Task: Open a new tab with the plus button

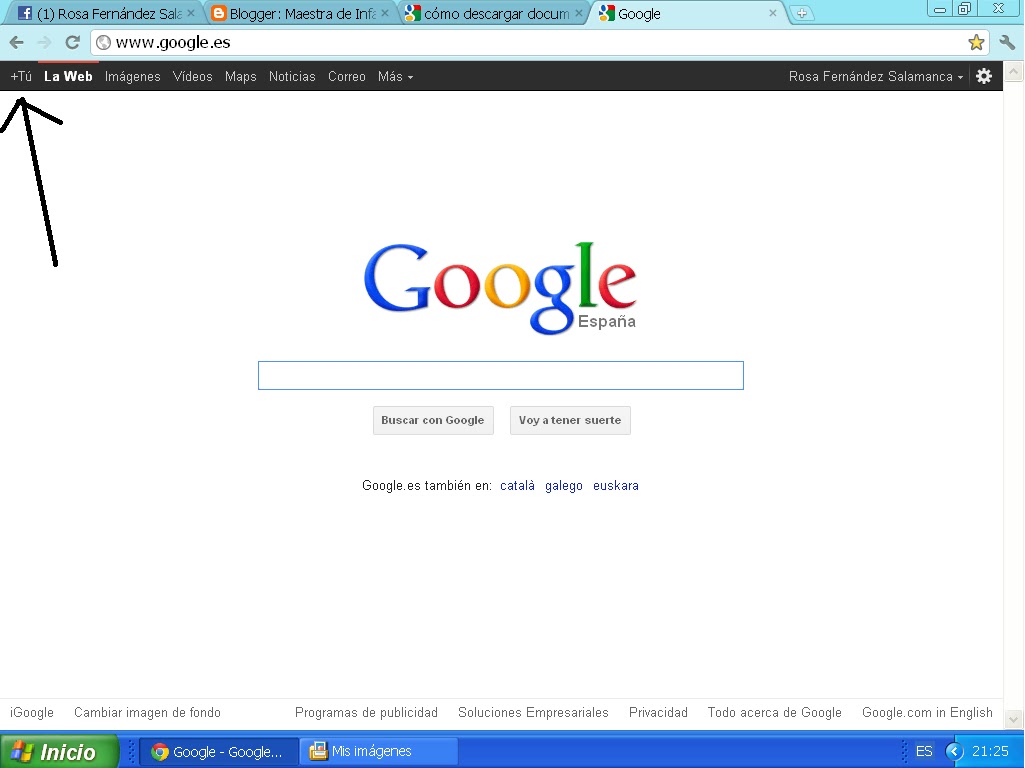Action: (801, 13)
